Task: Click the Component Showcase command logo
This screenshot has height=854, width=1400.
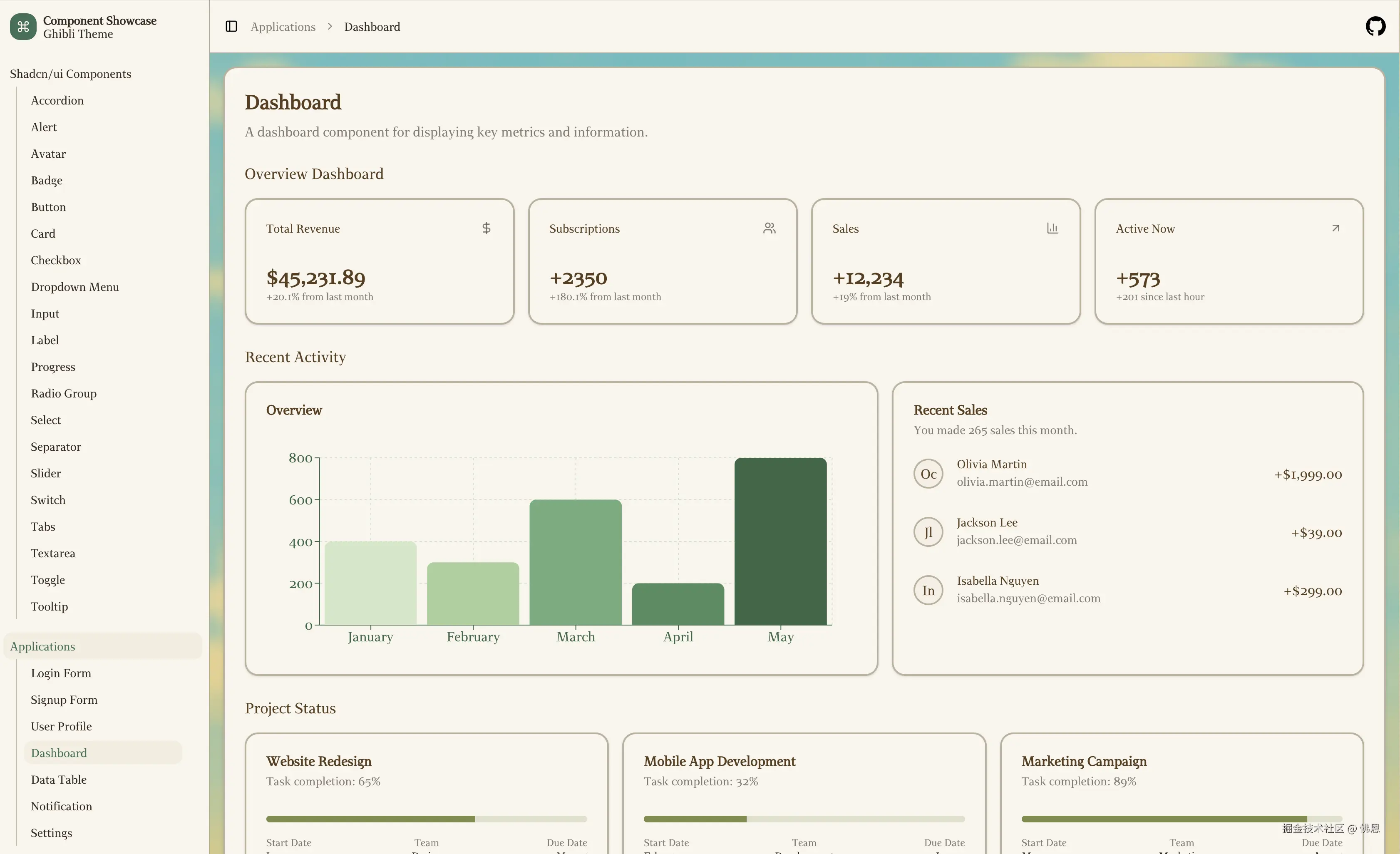Action: coord(23,27)
